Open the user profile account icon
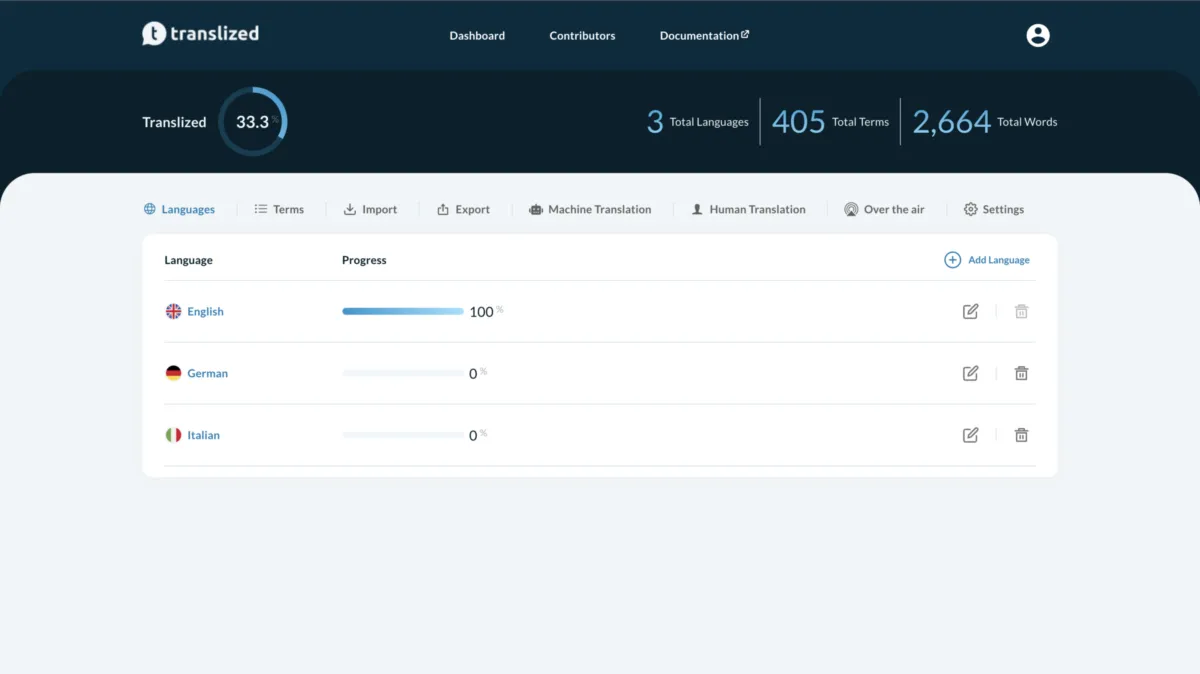 point(1038,35)
